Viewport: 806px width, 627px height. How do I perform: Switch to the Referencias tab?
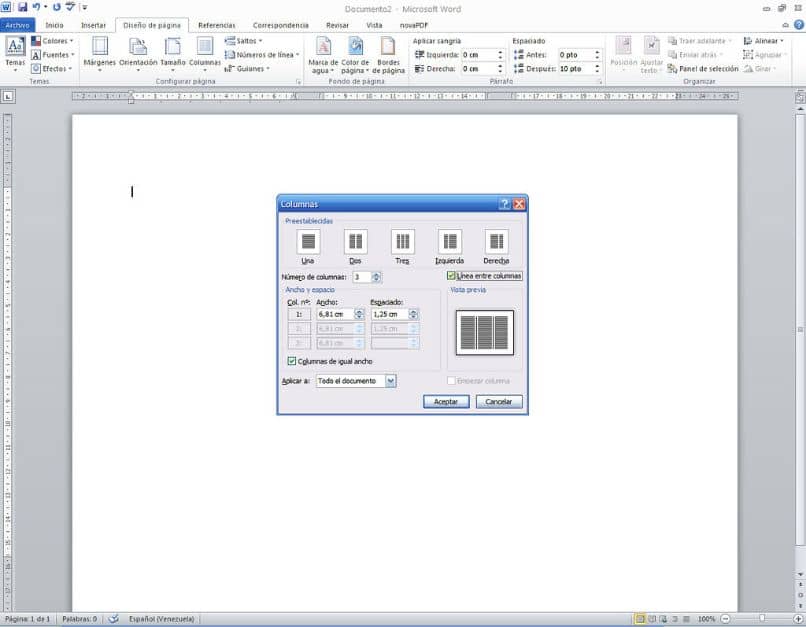(216, 25)
